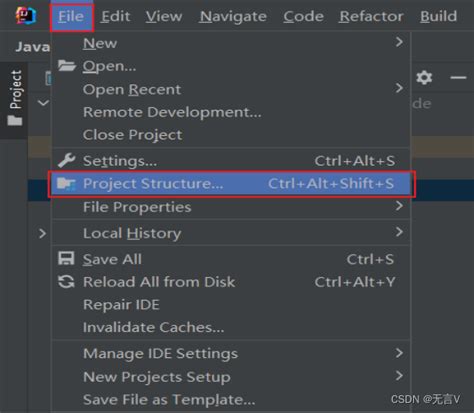The height and width of the screenshot is (413, 474).
Task: Open the gear options in tool window
Action: click(424, 77)
